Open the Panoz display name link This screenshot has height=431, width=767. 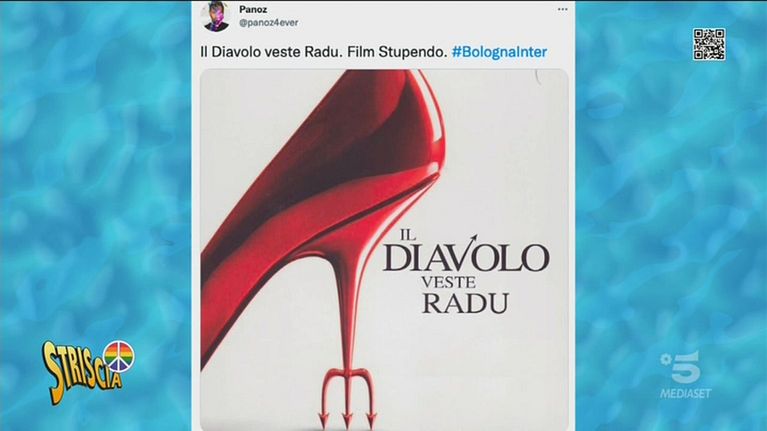(x=253, y=9)
